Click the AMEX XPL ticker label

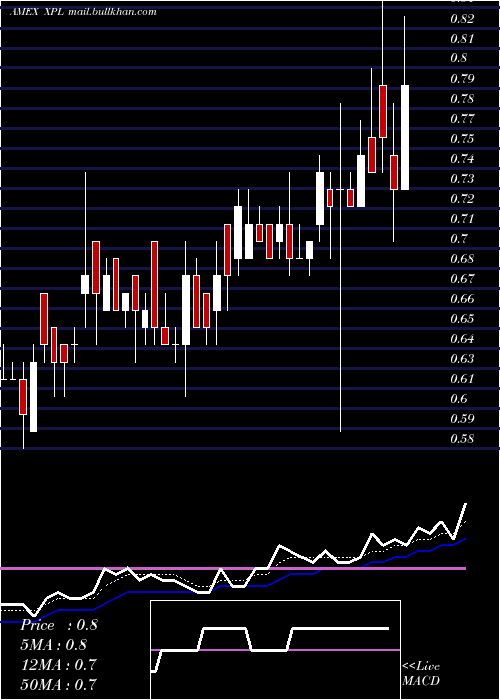coord(38,12)
